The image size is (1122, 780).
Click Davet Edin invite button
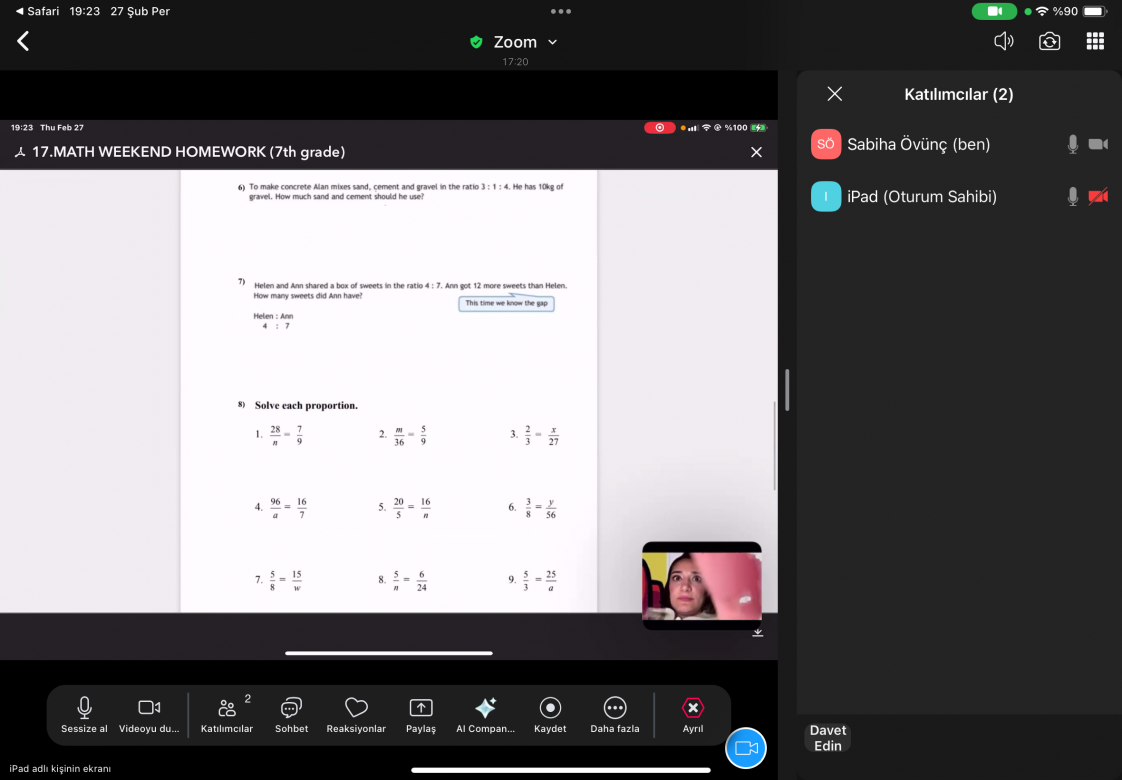[x=827, y=738]
